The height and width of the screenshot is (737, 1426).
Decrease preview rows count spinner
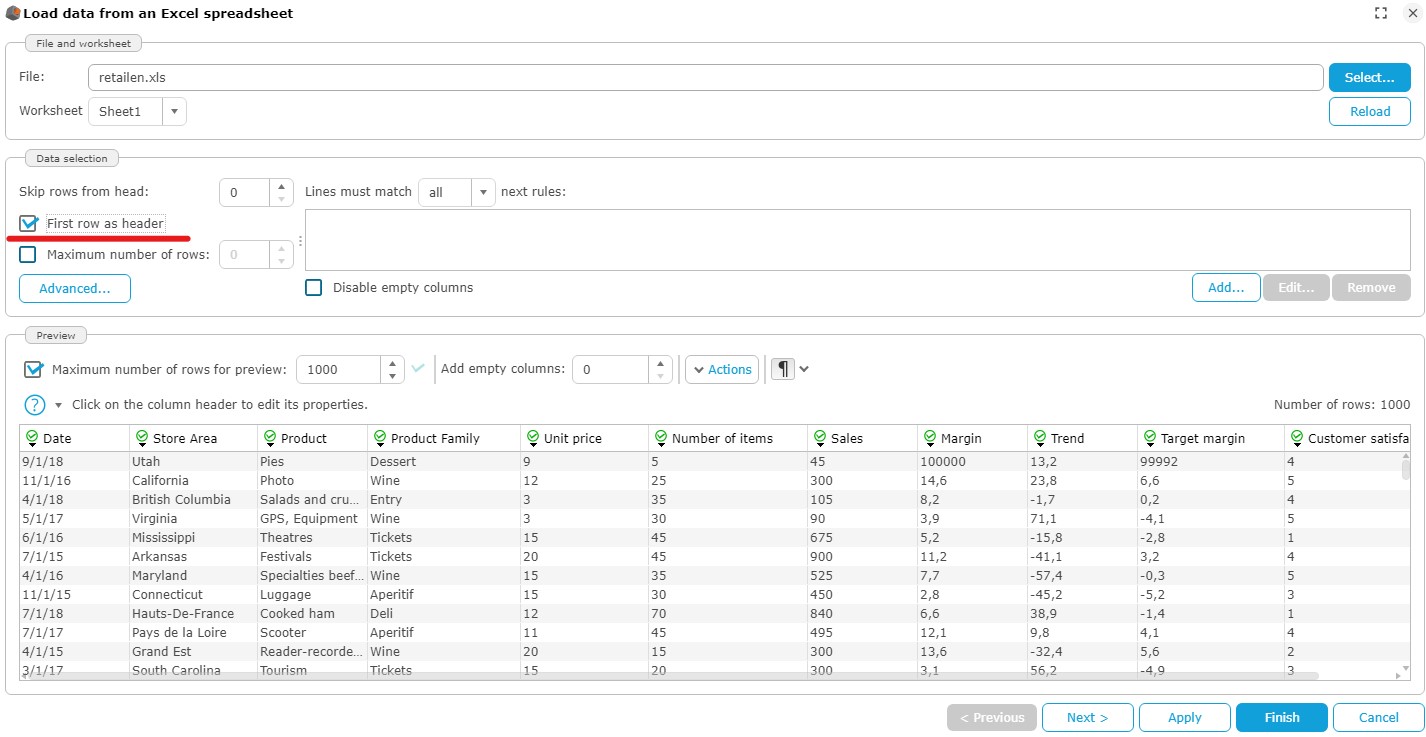coord(393,376)
